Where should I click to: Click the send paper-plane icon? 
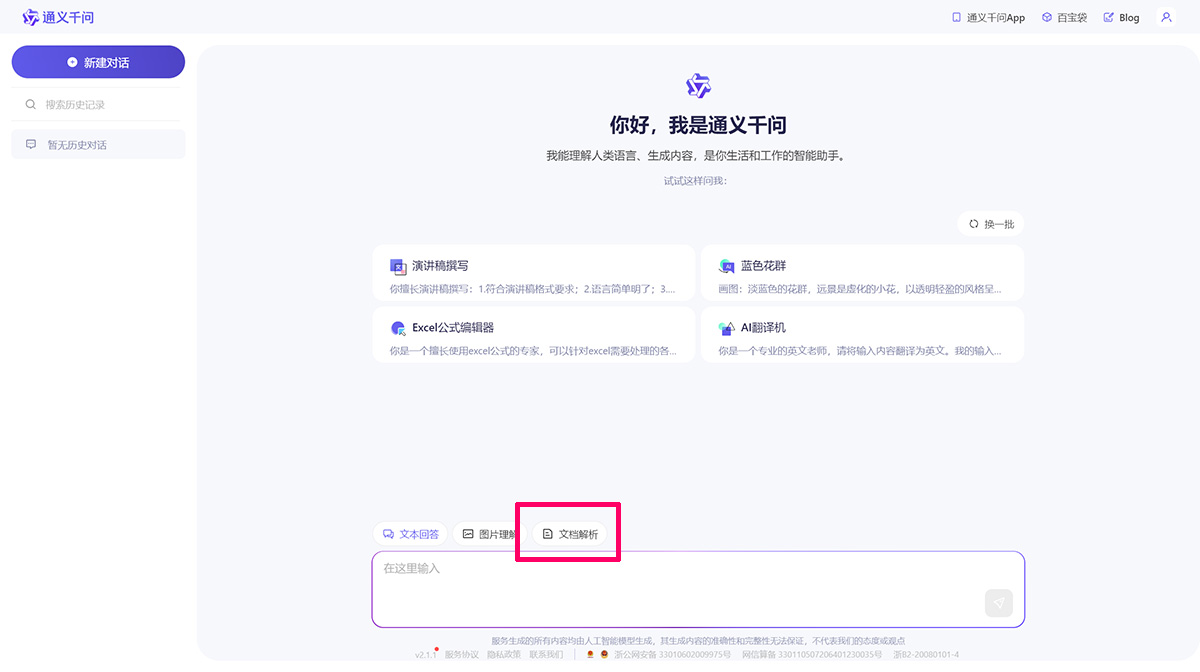pos(998,603)
